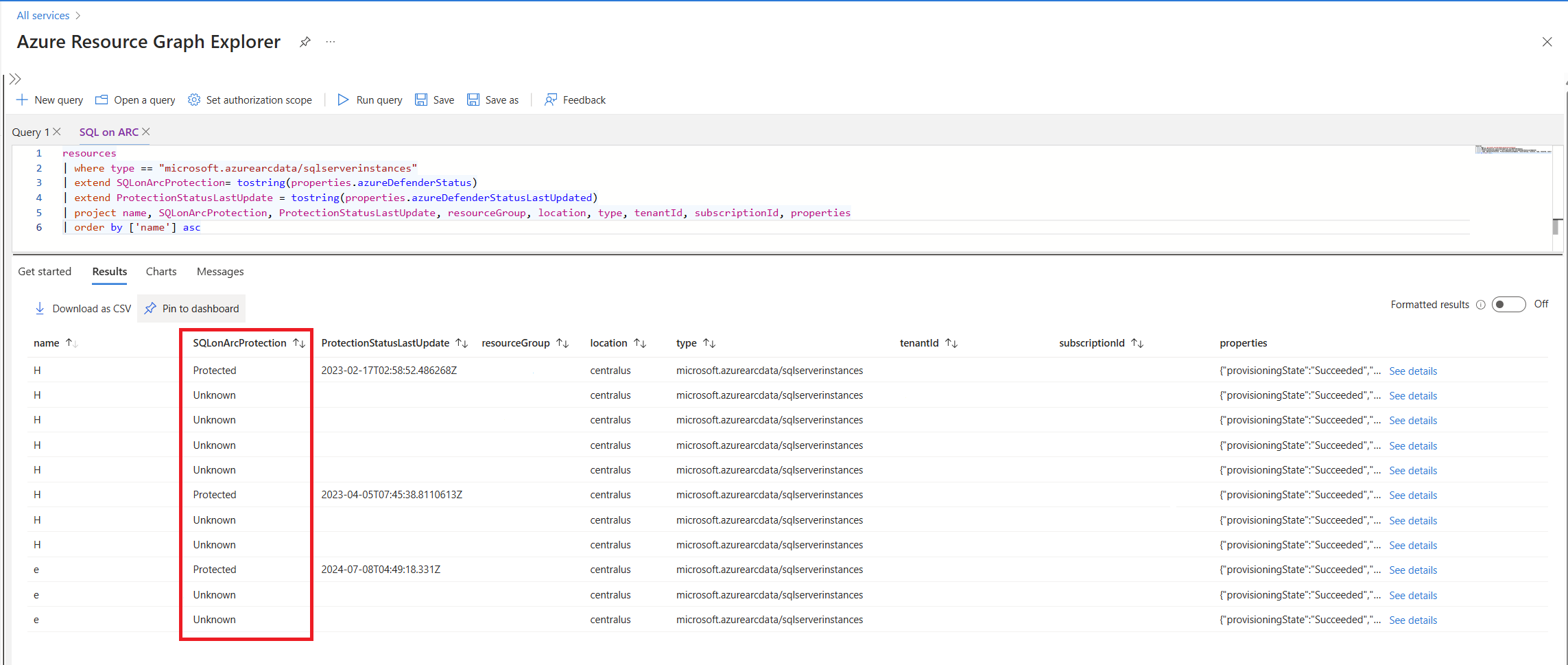Screen dimensions: 1568x665
Task: Sort results by location column
Action: (640, 343)
